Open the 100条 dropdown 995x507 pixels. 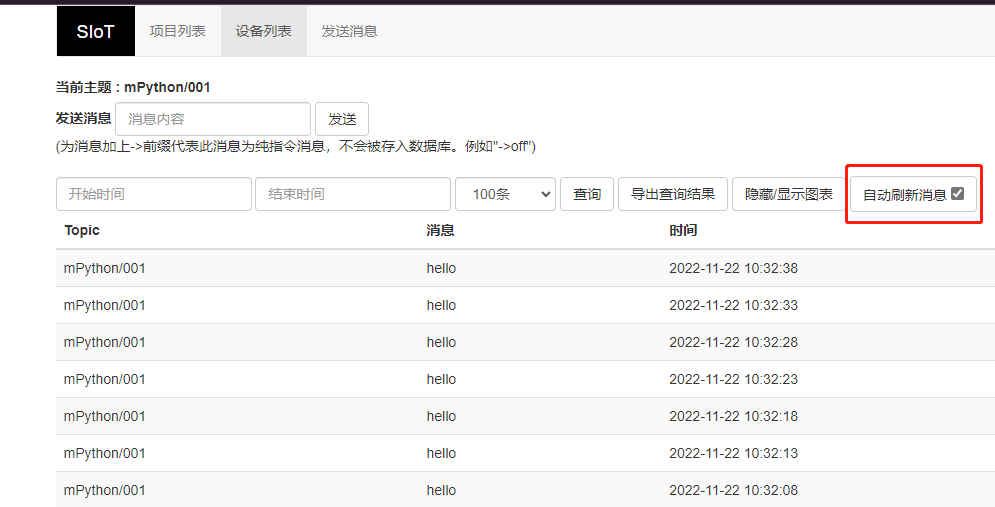click(x=505, y=194)
